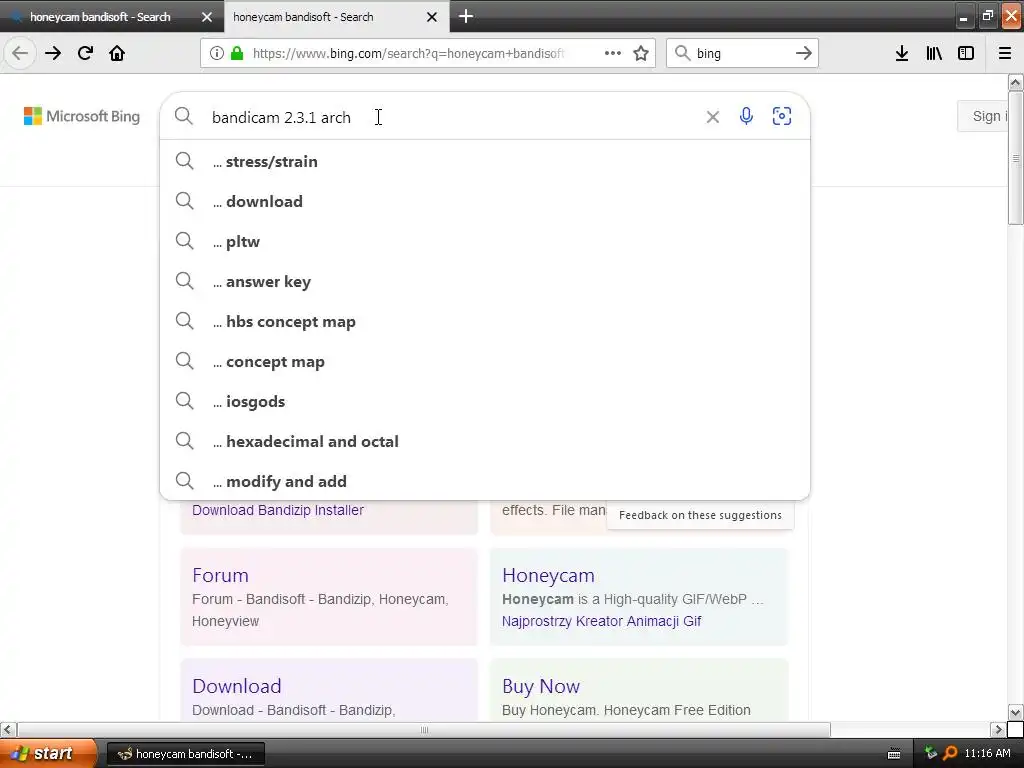Select the hbs concept map suggestion
Image resolution: width=1024 pixels, height=768 pixels.
tap(485, 321)
